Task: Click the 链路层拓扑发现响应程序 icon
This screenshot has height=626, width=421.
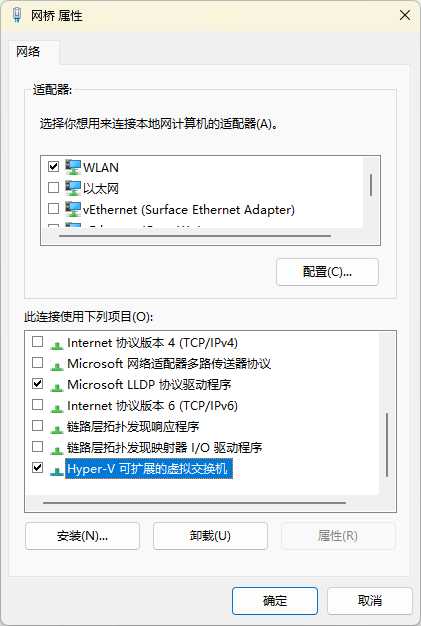Action: tap(57, 428)
